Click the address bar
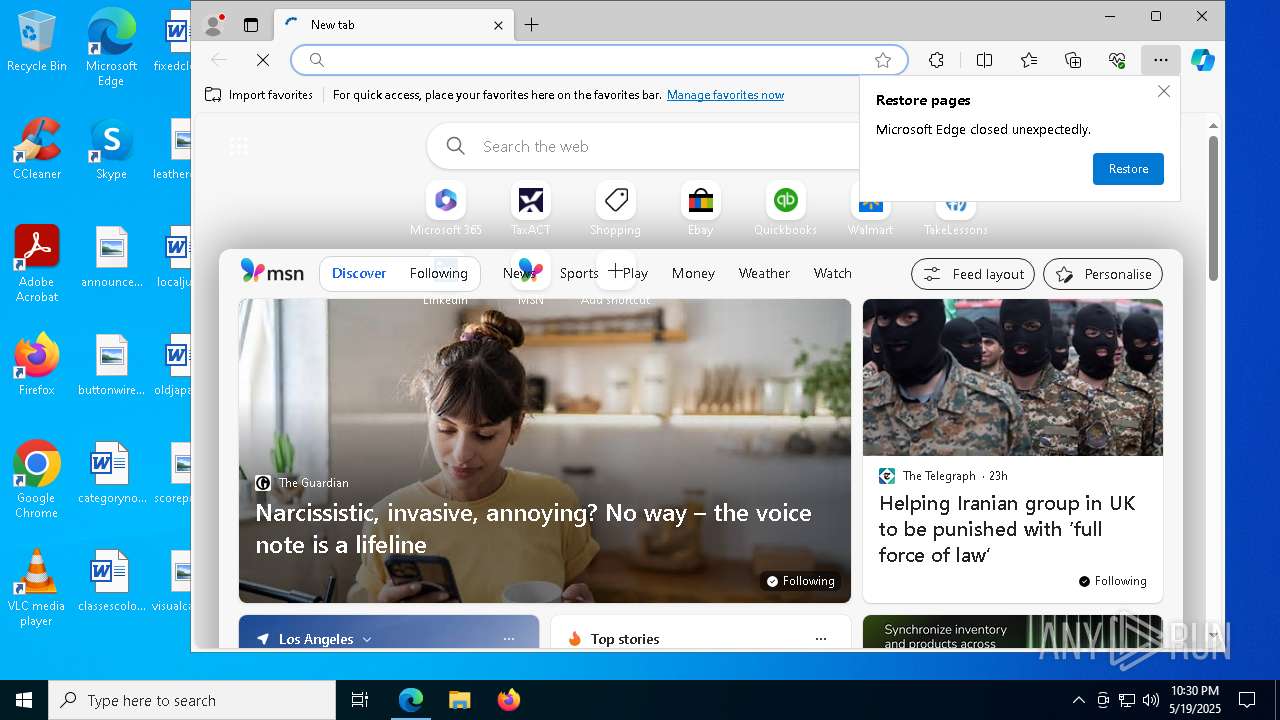Viewport: 1280px width, 720px height. coord(598,60)
